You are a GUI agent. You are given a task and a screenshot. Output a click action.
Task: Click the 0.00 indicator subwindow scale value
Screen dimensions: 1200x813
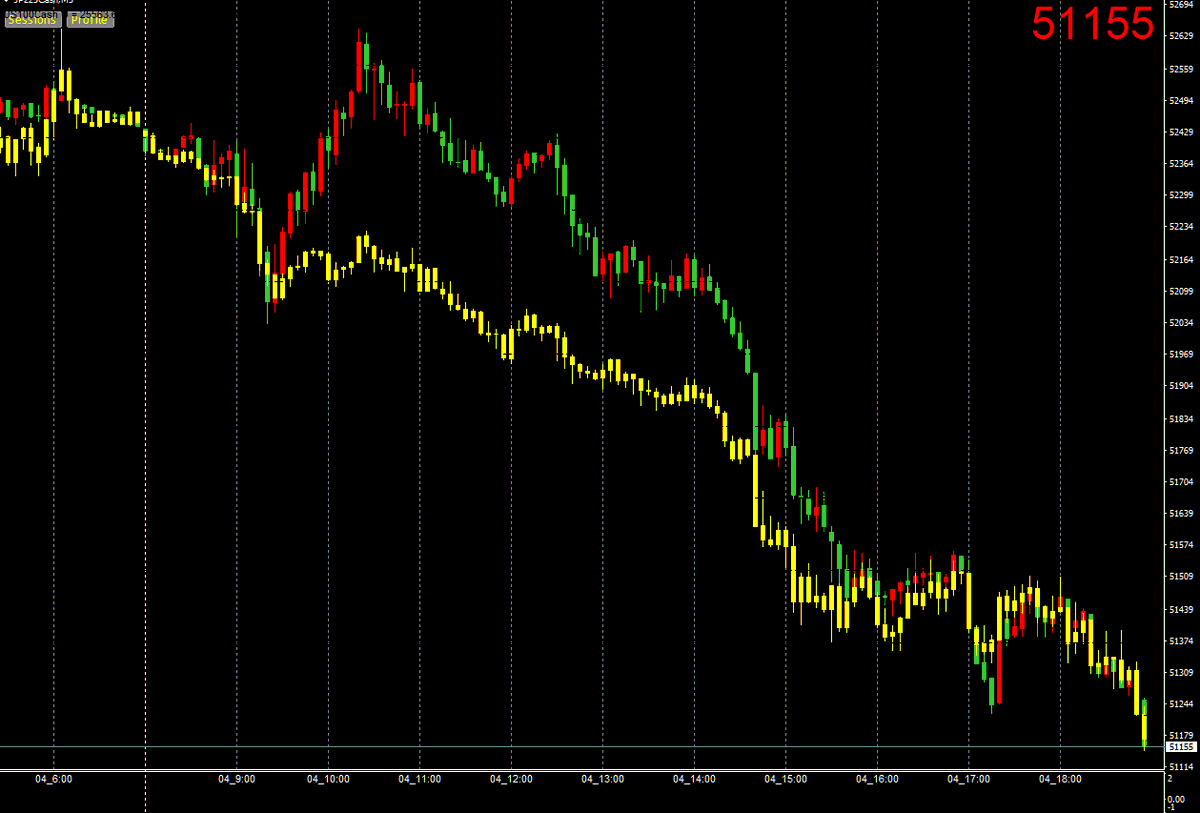pos(1176,798)
